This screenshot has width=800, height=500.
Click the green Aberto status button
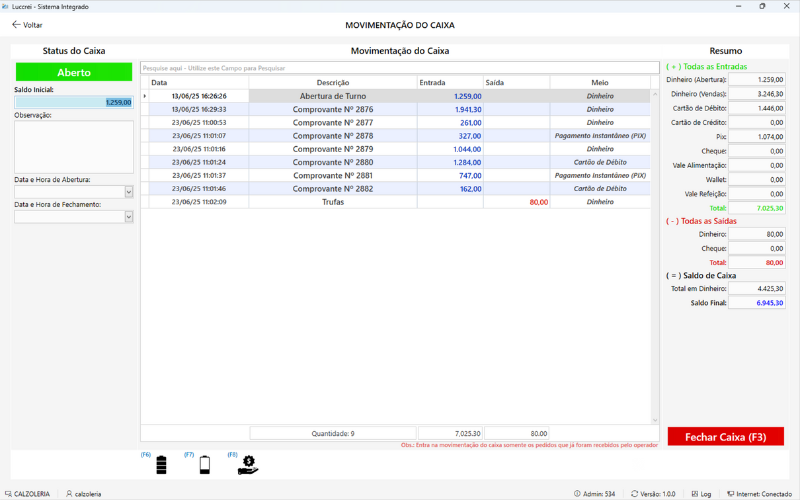point(74,72)
